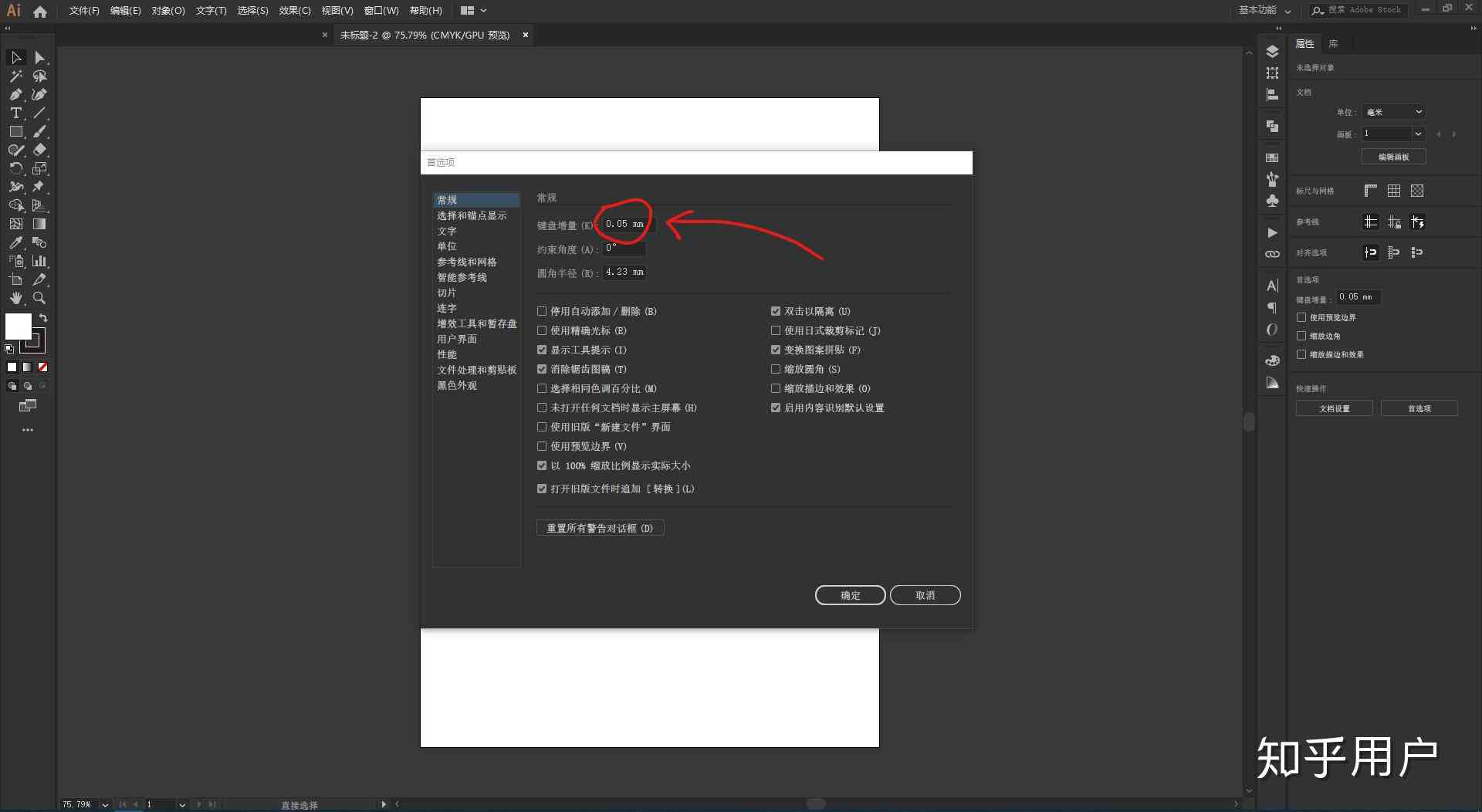Open the 效果(C) menu
1482x812 pixels.
(295, 11)
